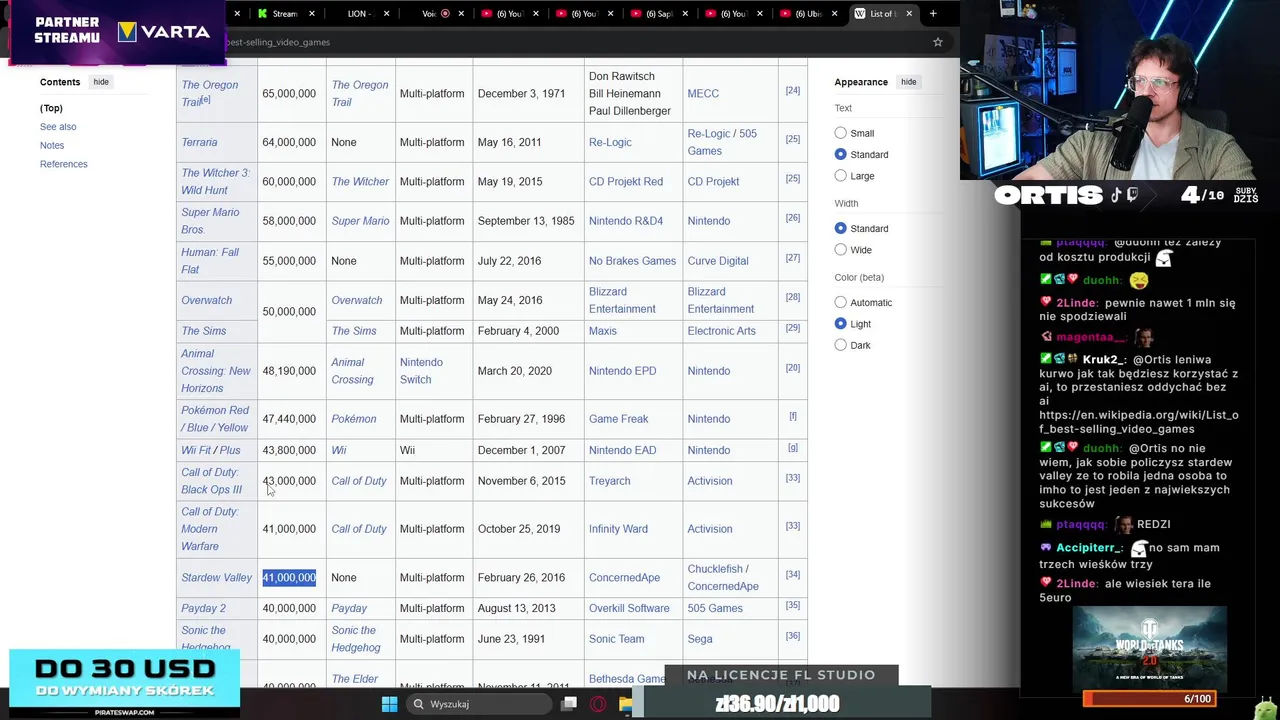Open the ConcernedApe developer link
The image size is (1280, 720).
[x=624, y=577]
